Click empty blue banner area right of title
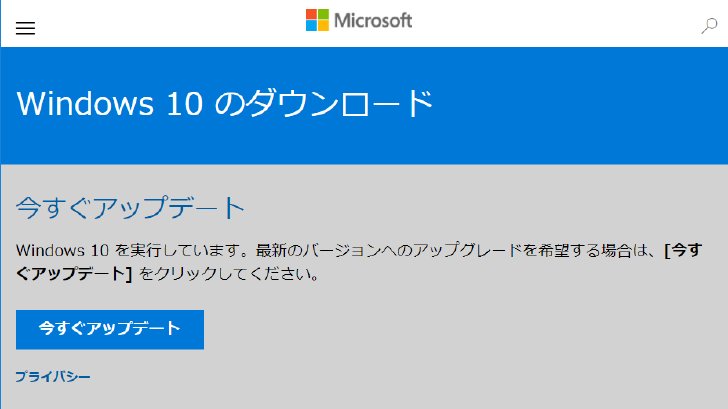The width and height of the screenshot is (728, 409). pos(580,104)
